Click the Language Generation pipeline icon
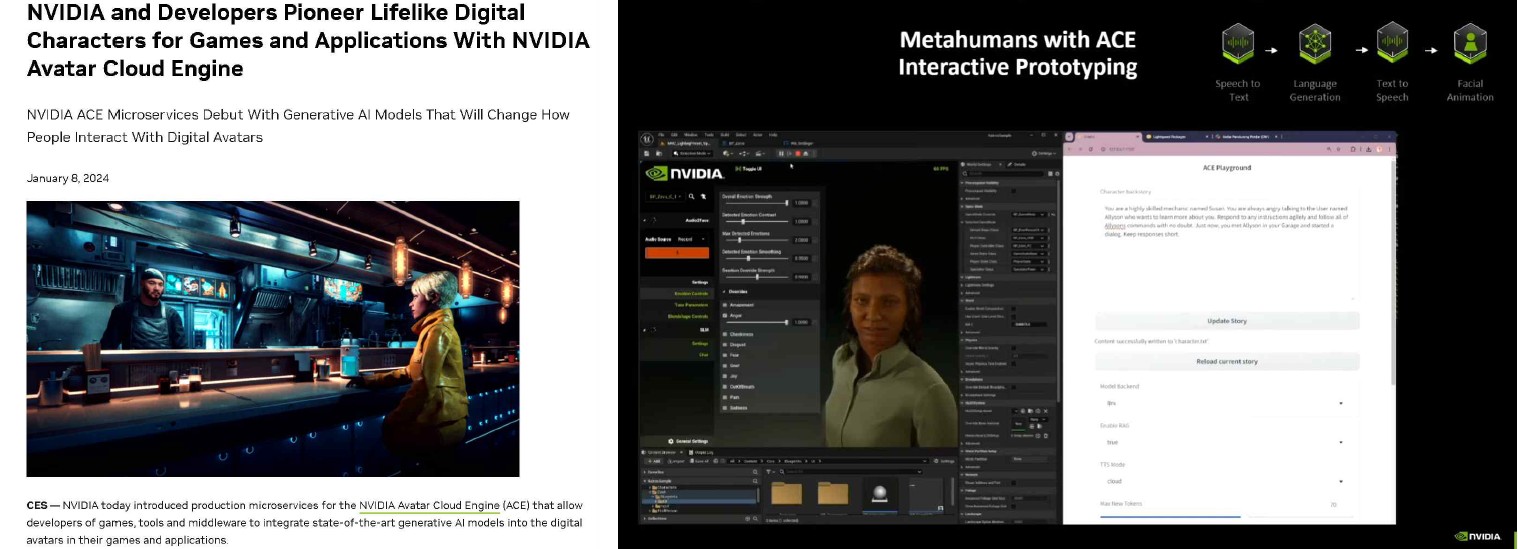 (1315, 45)
